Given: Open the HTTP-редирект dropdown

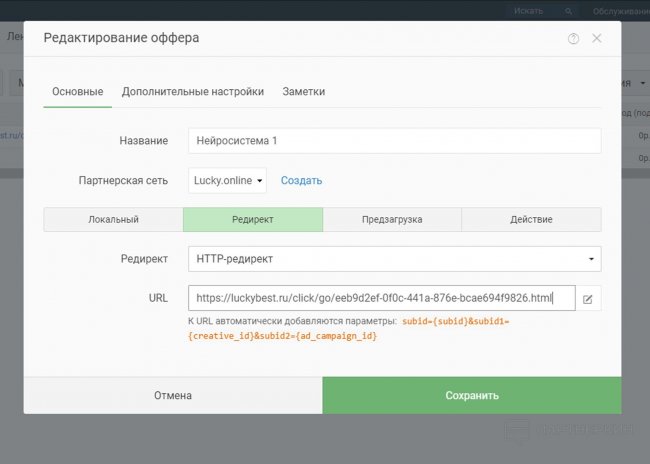Looking at the screenshot, I should tap(394, 259).
